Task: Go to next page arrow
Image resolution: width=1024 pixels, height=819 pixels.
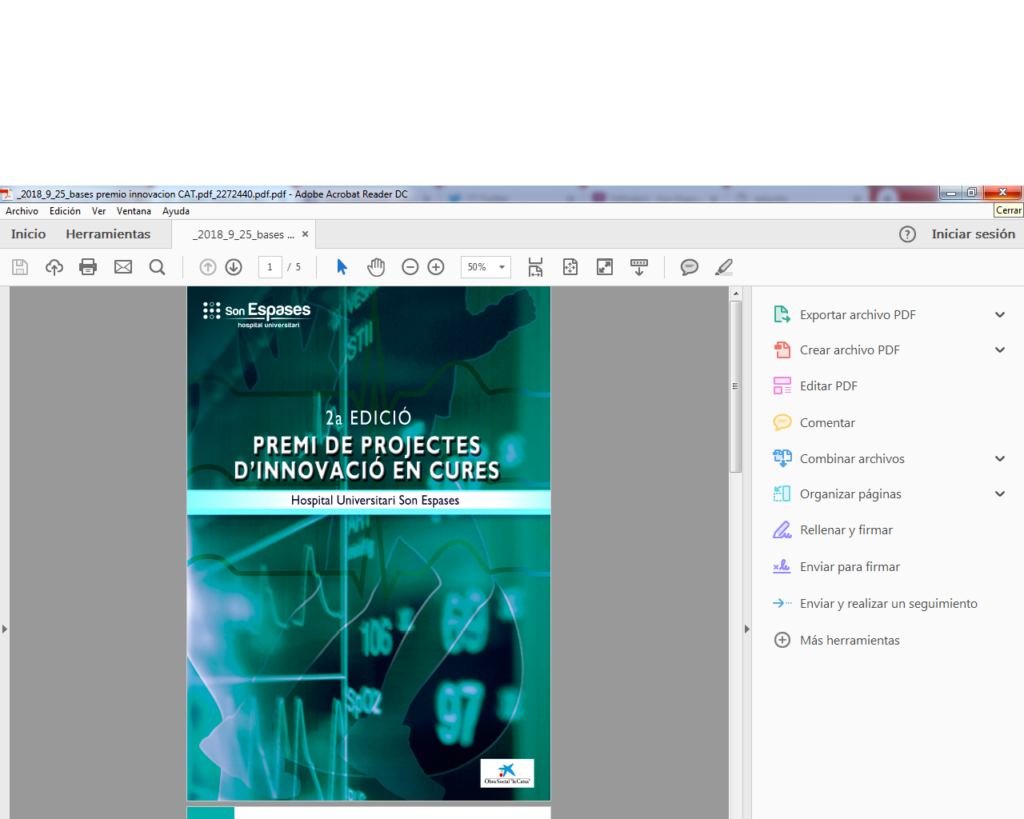Action: pos(234,267)
